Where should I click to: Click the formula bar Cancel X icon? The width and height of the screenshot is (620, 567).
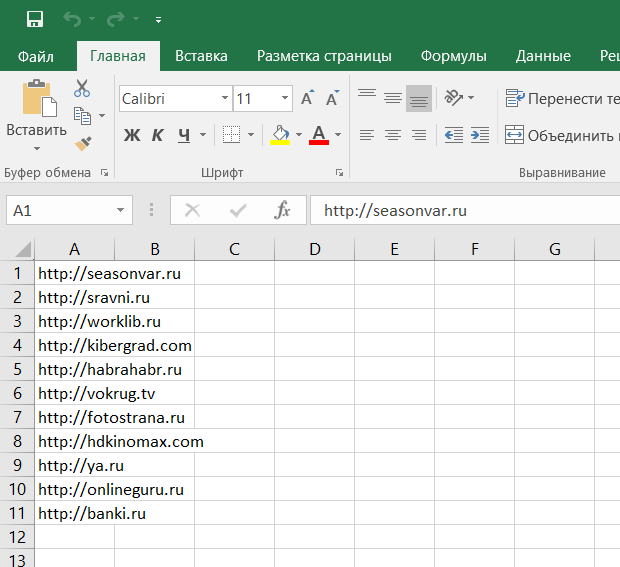(193, 210)
